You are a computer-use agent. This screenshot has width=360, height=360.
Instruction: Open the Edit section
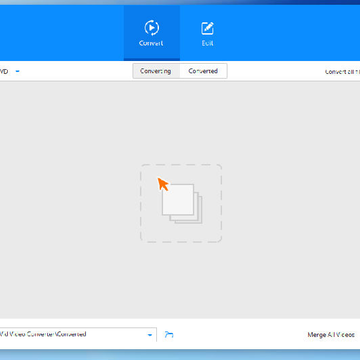click(207, 33)
